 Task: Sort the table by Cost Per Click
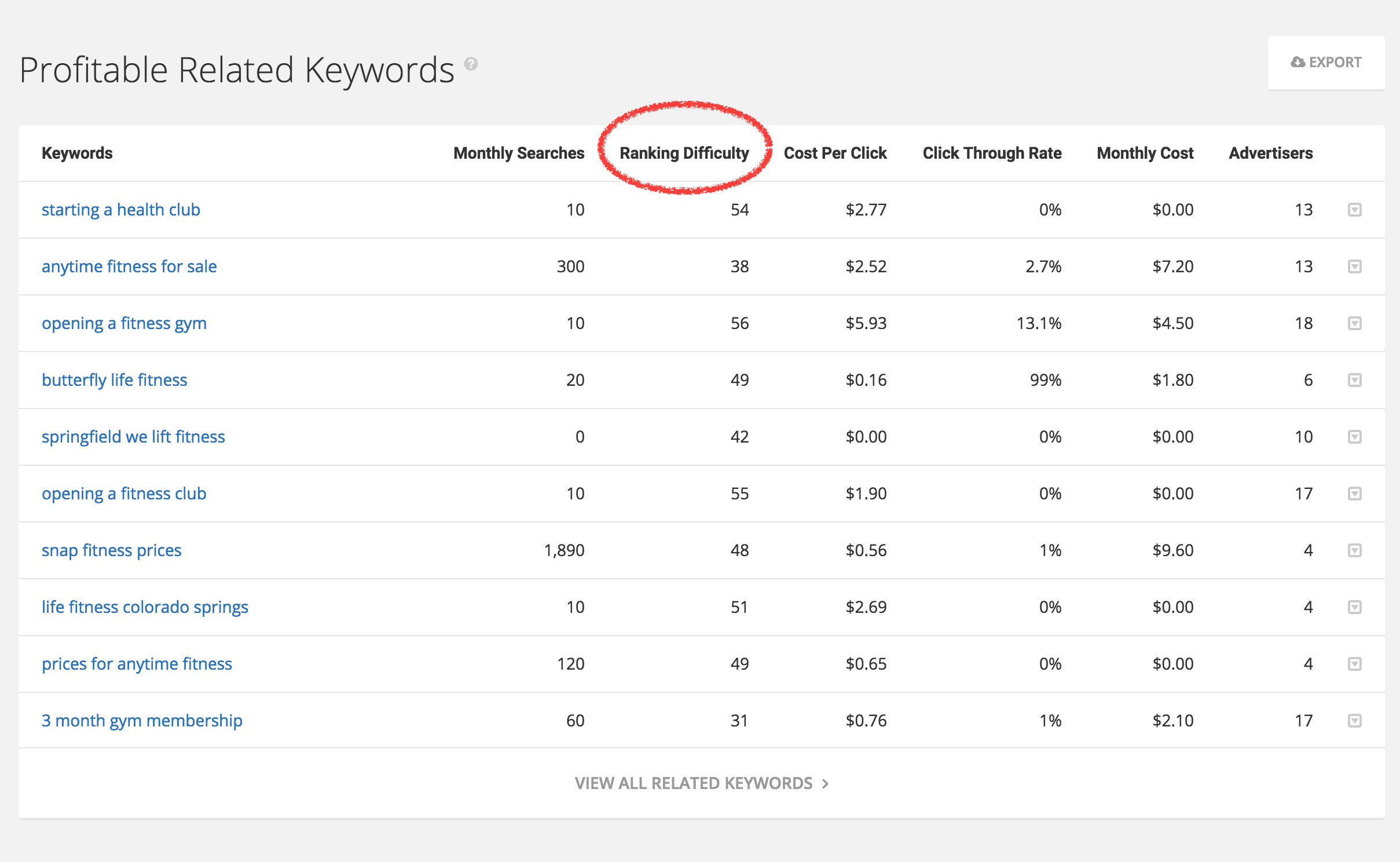(835, 153)
